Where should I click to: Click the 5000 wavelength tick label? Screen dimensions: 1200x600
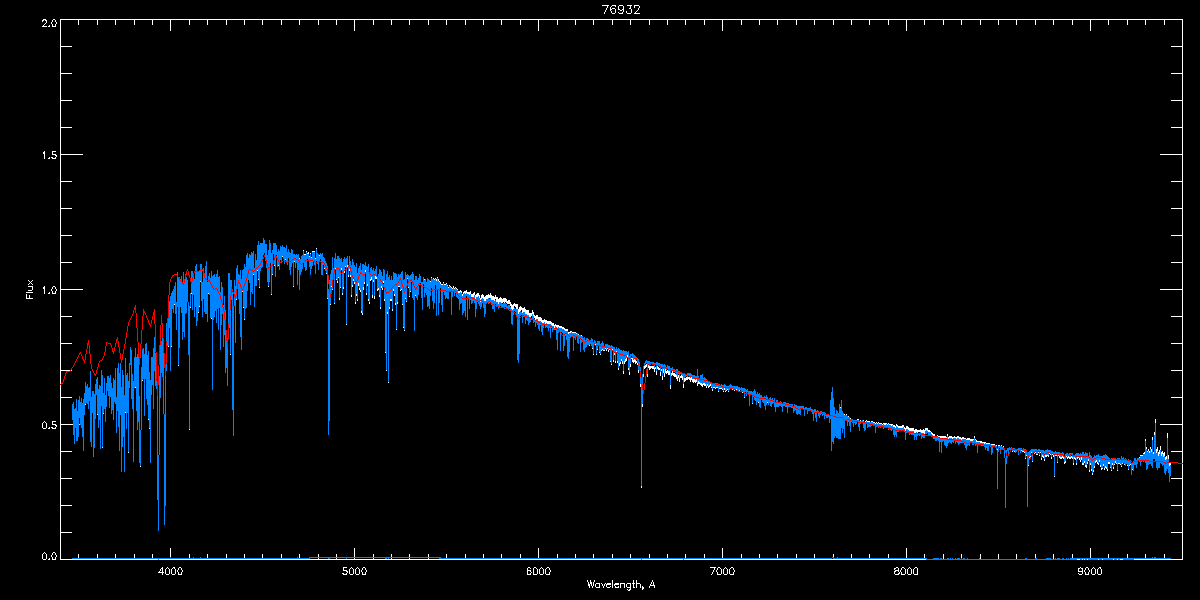pyautogui.click(x=355, y=572)
